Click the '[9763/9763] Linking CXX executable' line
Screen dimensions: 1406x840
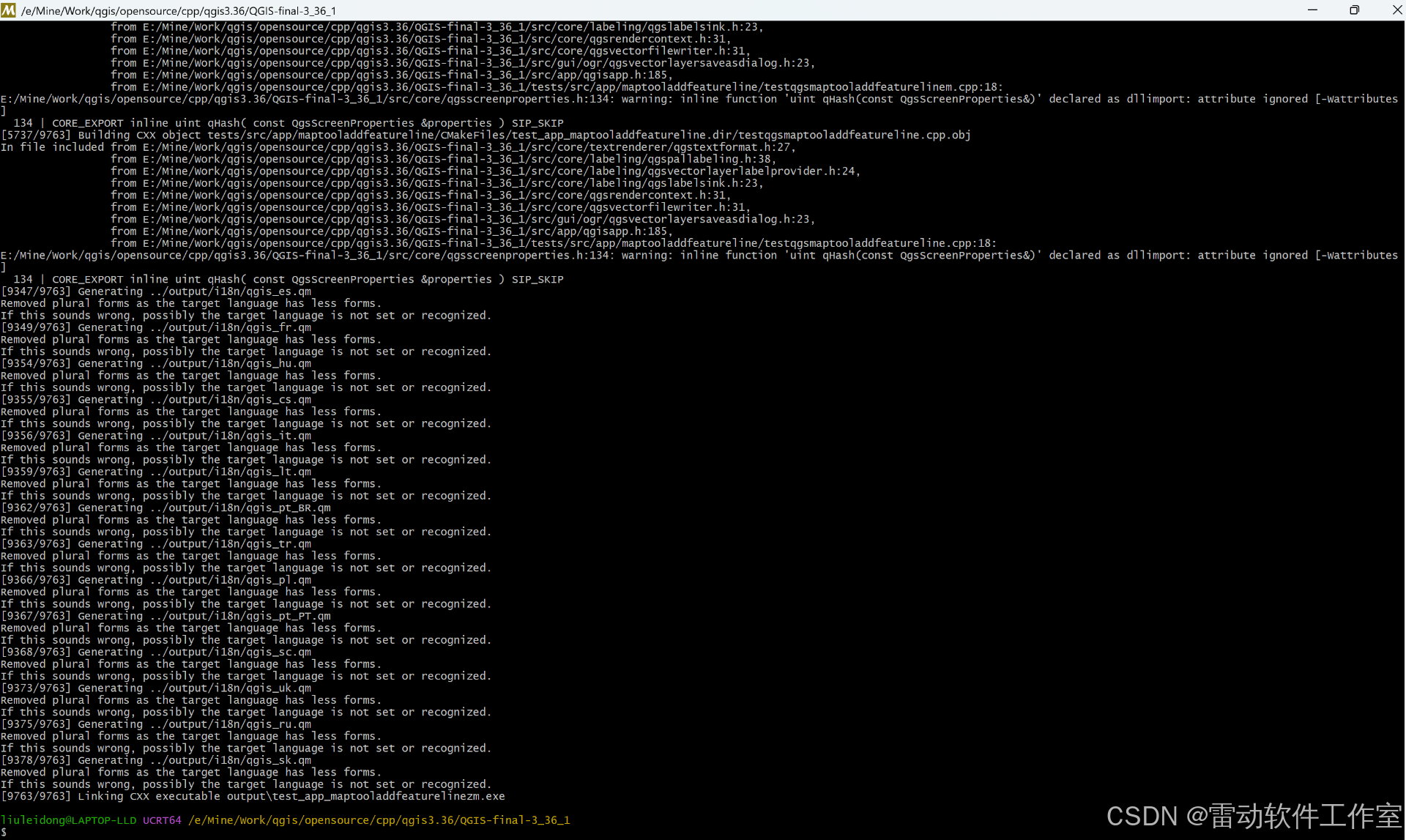253,796
